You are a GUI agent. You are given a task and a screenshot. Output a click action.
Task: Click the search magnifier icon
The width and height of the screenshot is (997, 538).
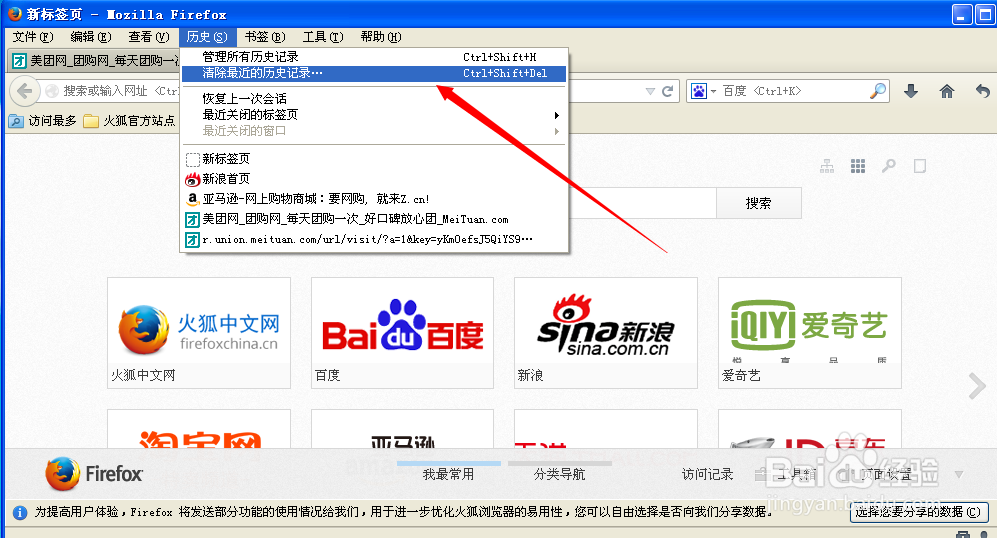(x=878, y=91)
